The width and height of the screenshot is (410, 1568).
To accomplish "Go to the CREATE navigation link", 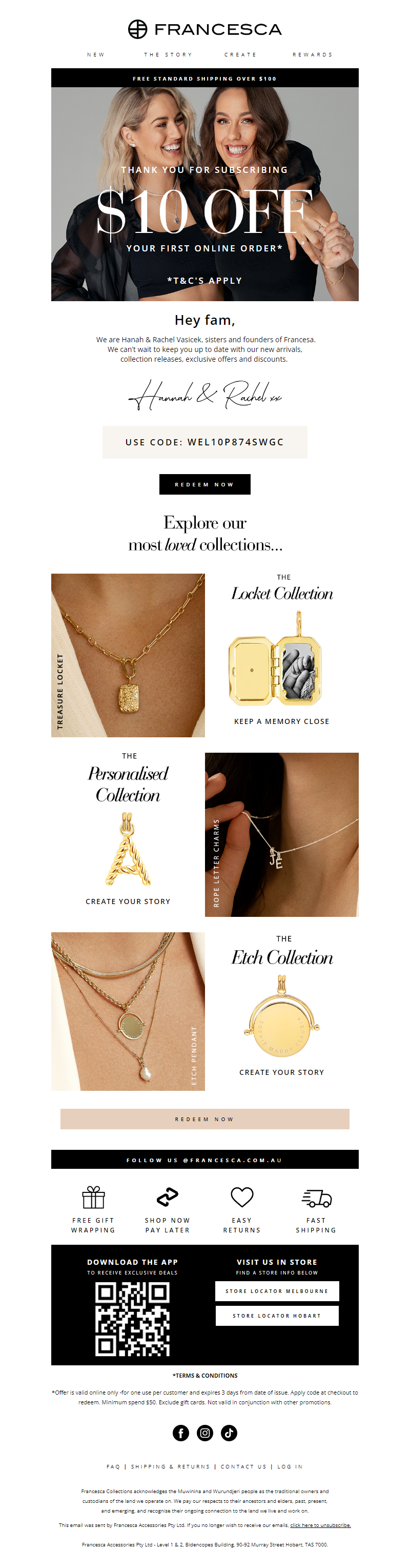I will (x=240, y=55).
